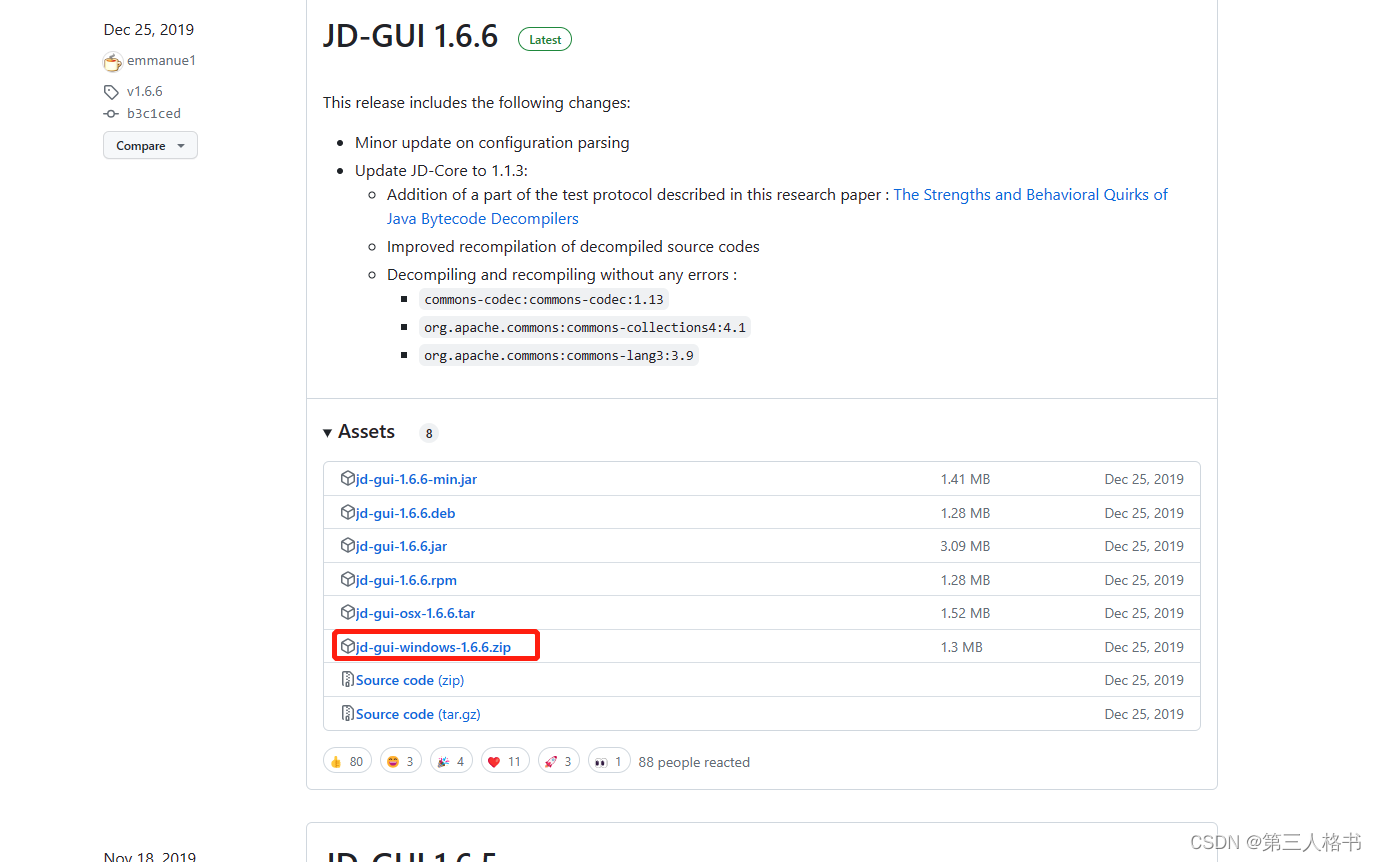The height and width of the screenshot is (862, 1376).
Task: Click the emmanue1 avatar image
Action: tap(112, 61)
